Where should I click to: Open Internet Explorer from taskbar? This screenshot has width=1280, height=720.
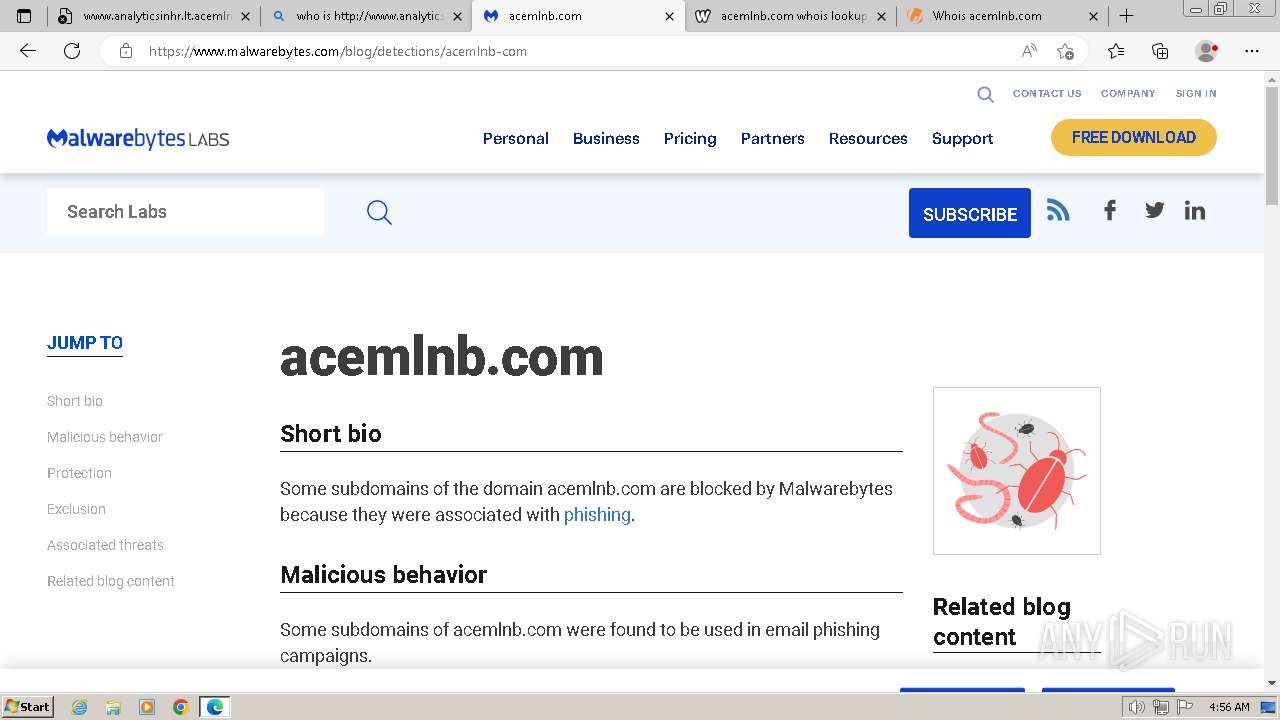point(79,707)
